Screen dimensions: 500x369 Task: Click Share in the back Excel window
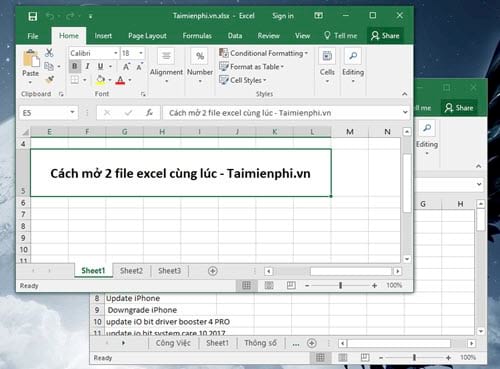click(x=459, y=108)
